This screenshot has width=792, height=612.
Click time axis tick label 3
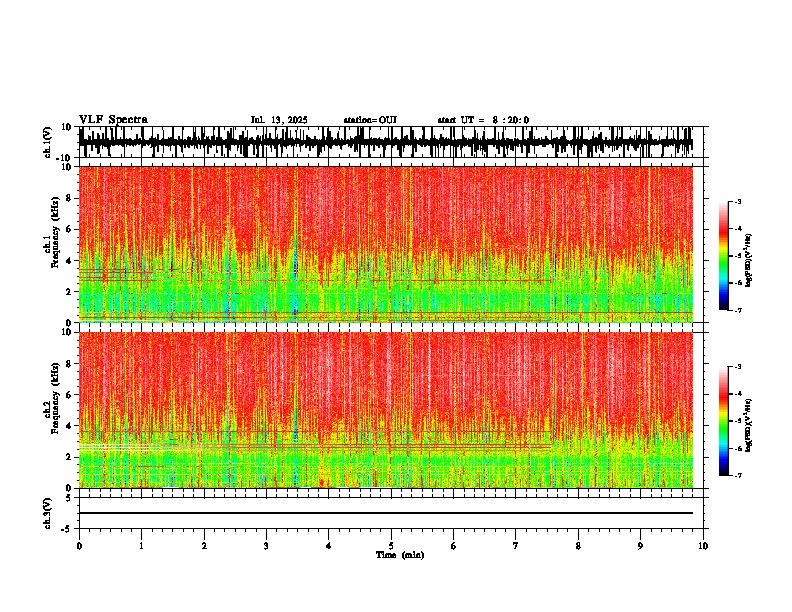266,546
